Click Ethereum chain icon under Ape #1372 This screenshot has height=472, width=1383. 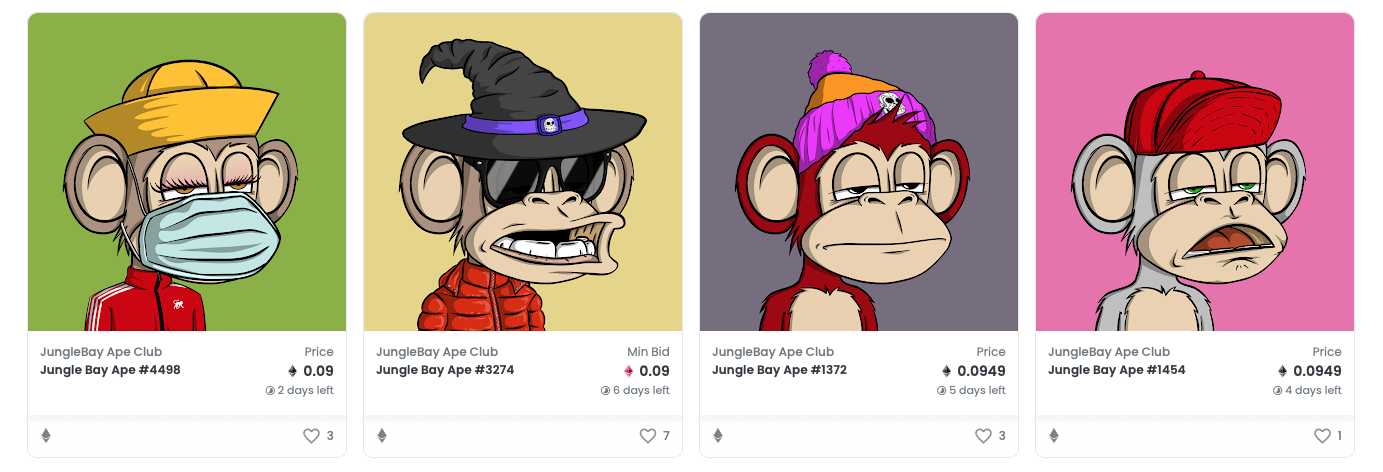click(x=717, y=436)
